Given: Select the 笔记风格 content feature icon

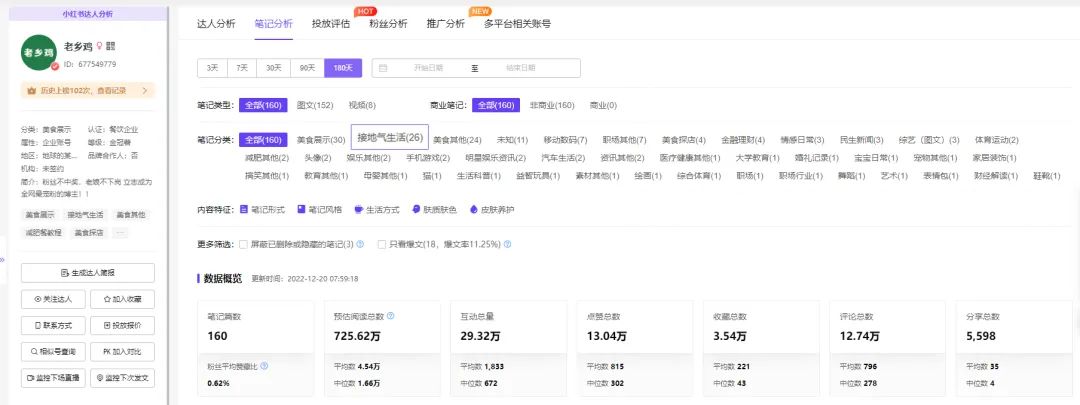Looking at the screenshot, I should [x=302, y=209].
